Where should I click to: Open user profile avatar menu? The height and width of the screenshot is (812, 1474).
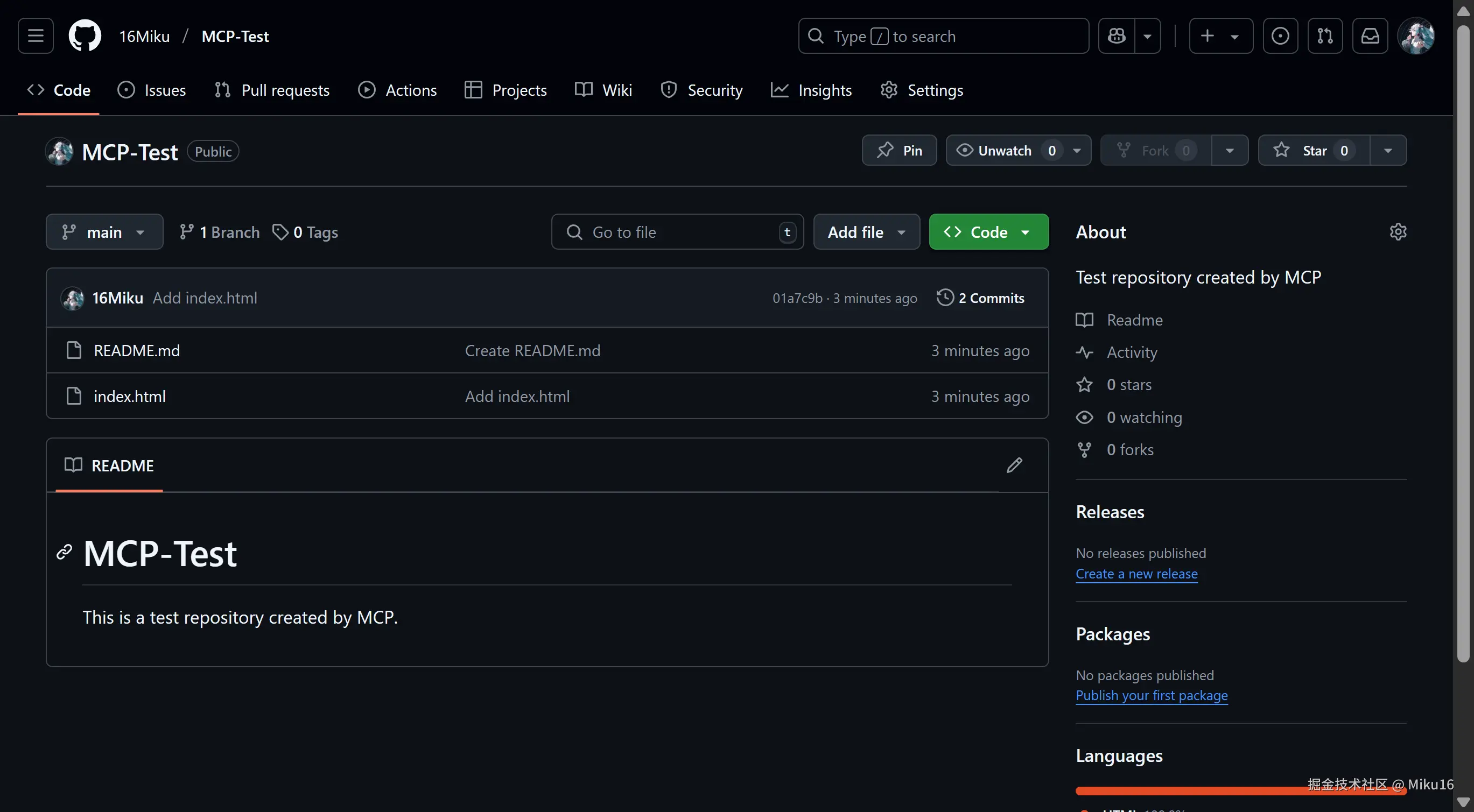(1416, 36)
